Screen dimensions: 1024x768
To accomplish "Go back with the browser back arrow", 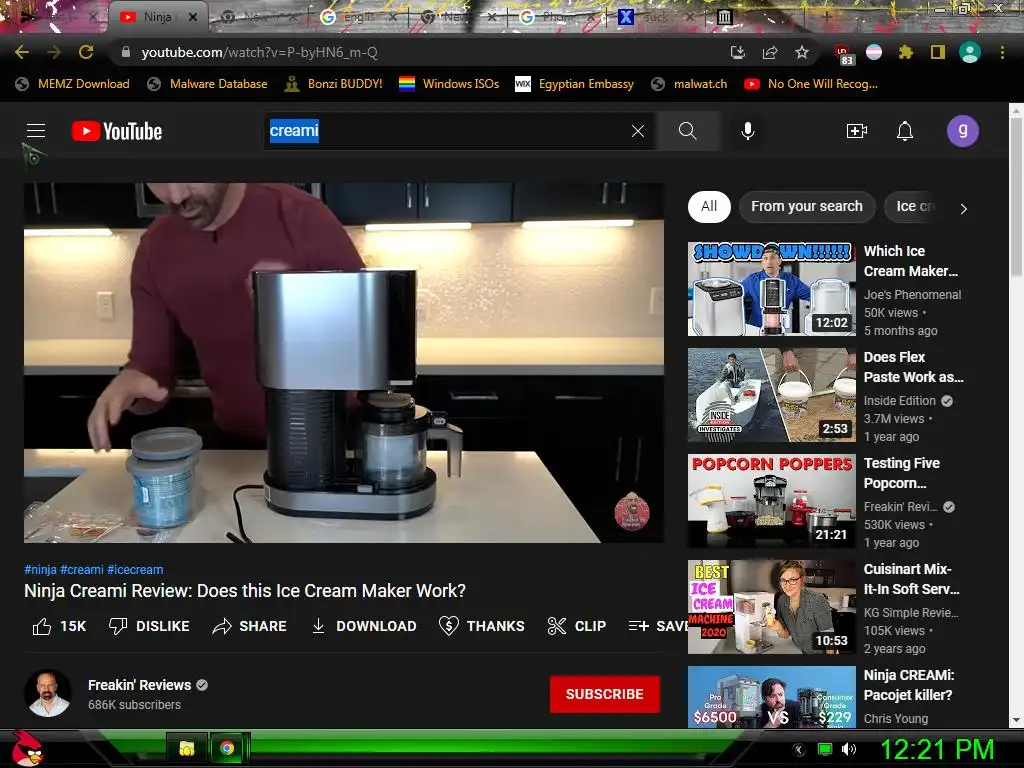I will [x=22, y=52].
